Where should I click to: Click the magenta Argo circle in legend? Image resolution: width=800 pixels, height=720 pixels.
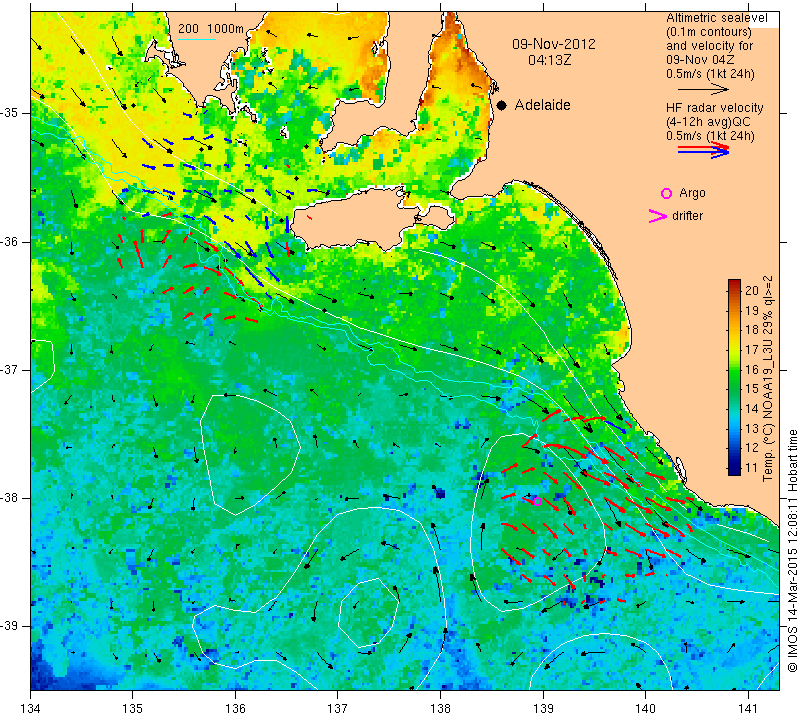pyautogui.click(x=666, y=193)
